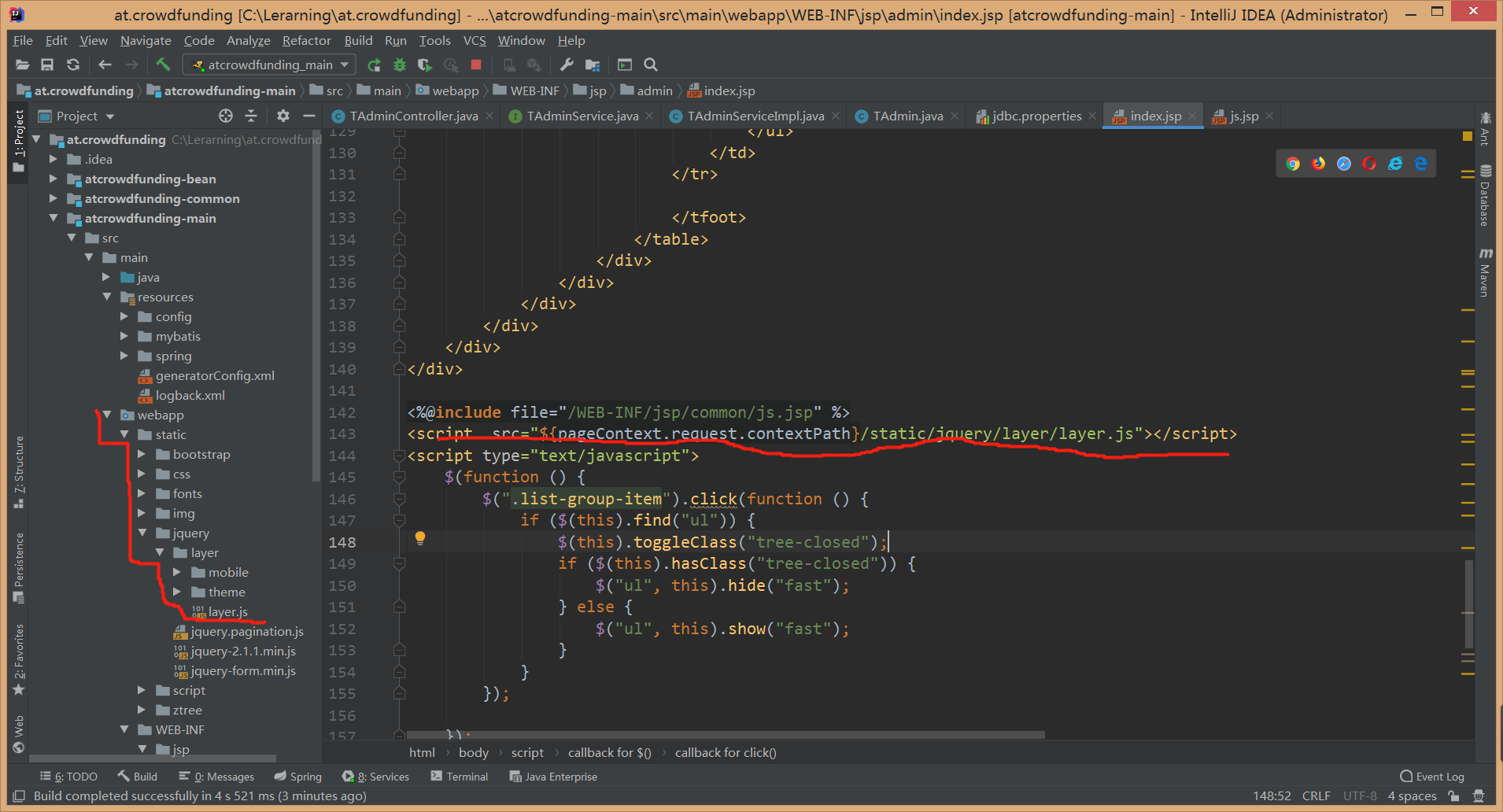The height and width of the screenshot is (812, 1503).
Task: Expand the java folder
Action: [x=106, y=277]
